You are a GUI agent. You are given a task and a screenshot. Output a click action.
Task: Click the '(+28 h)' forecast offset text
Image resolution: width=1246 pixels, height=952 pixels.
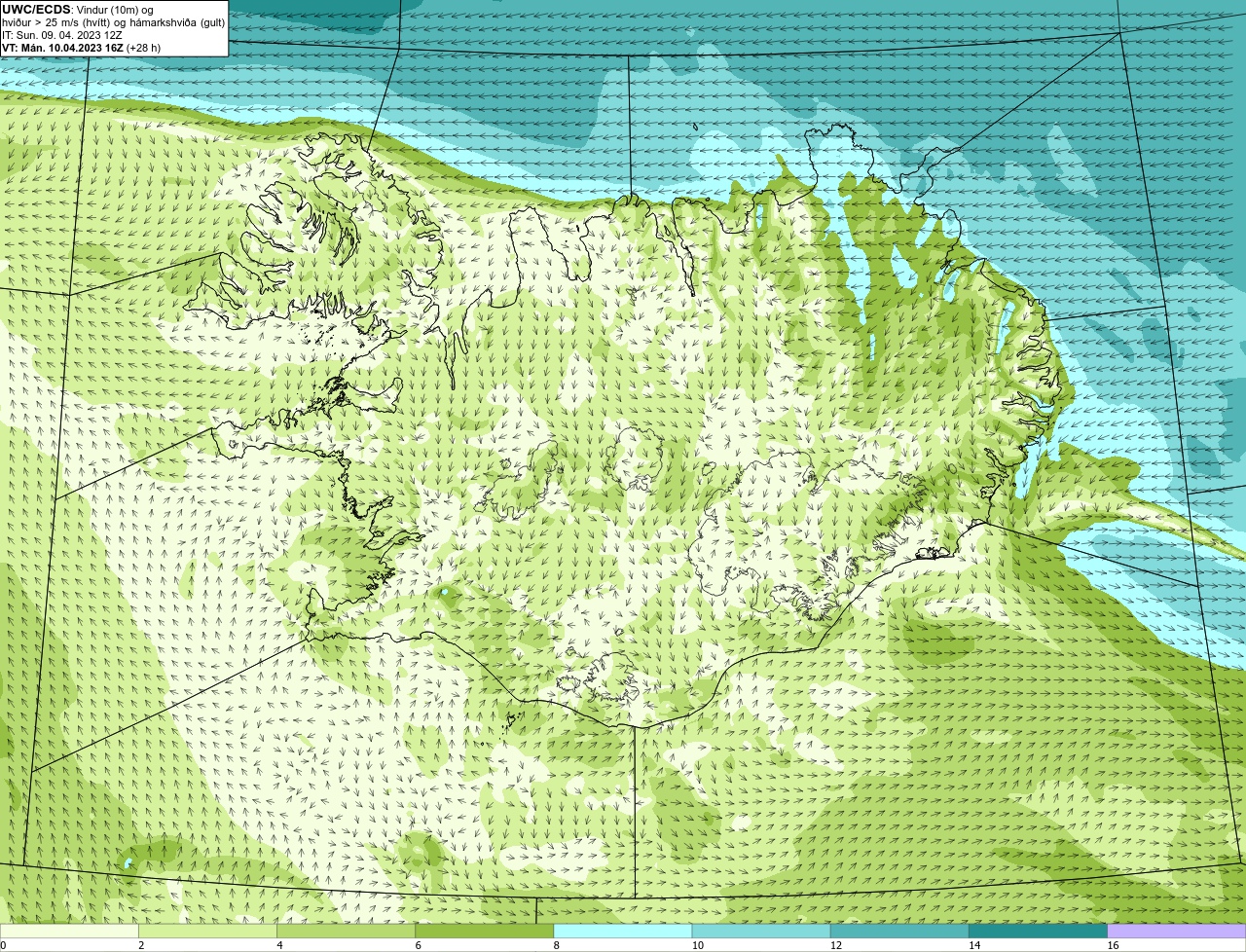(144, 48)
